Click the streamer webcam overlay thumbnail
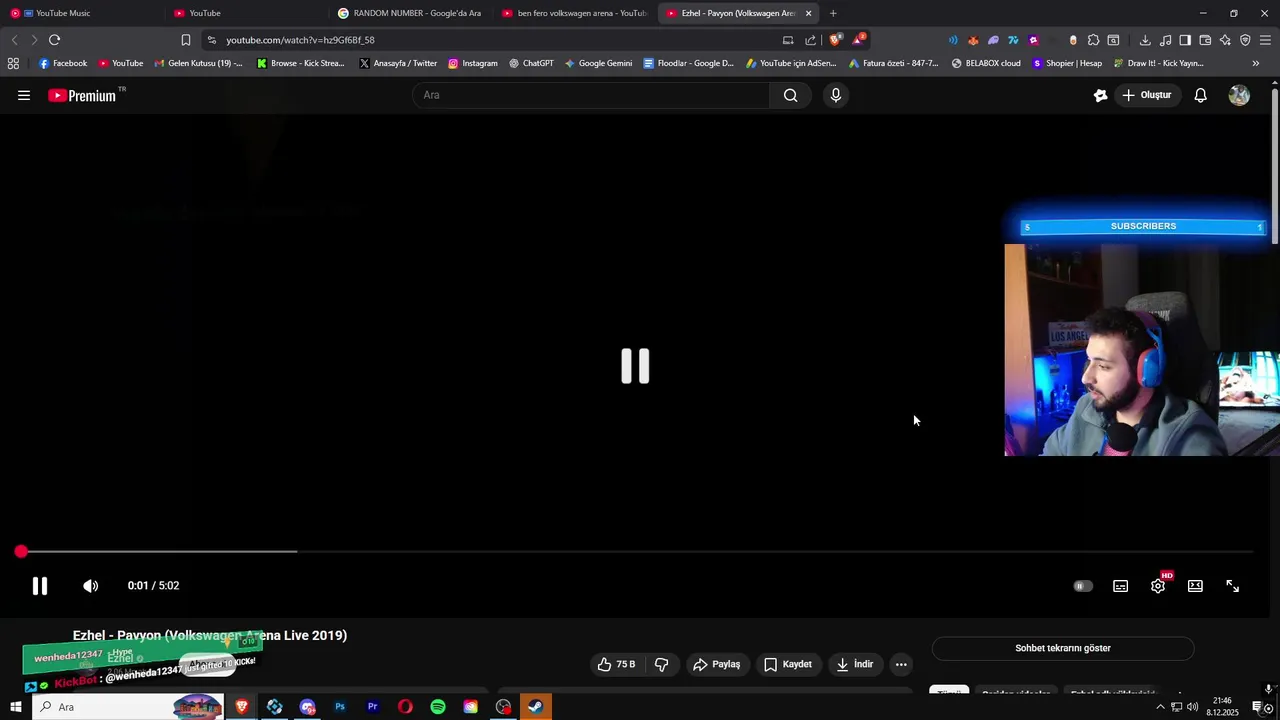Screen dimensions: 1280x720 (1142, 350)
